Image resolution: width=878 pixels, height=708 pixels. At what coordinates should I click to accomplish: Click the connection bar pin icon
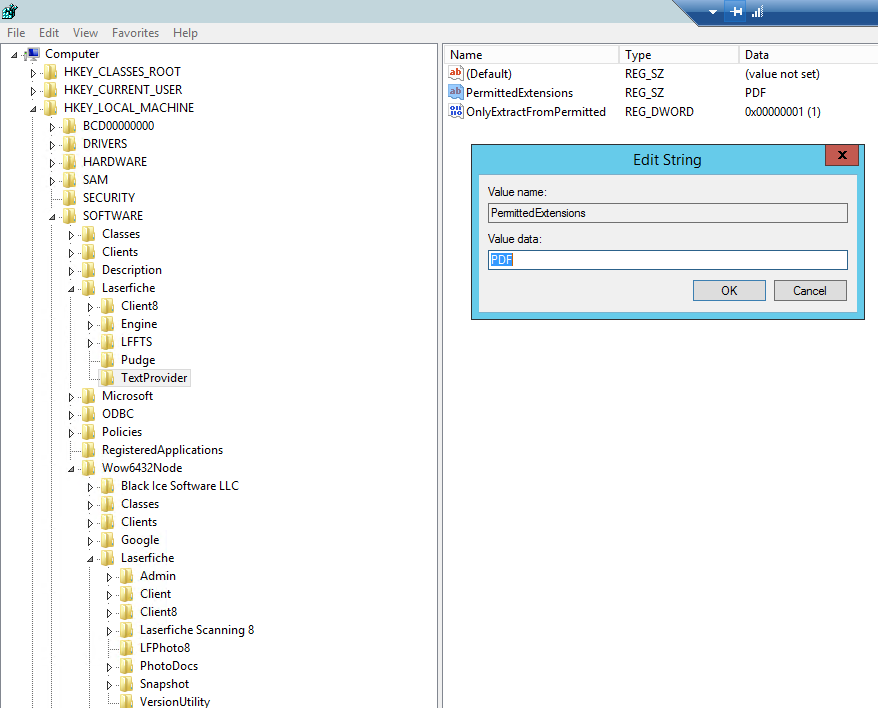pos(737,11)
